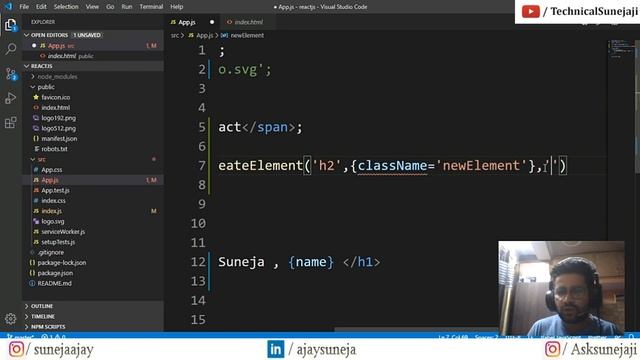Open logo192.png file
The height and width of the screenshot is (360, 640).
(58, 118)
